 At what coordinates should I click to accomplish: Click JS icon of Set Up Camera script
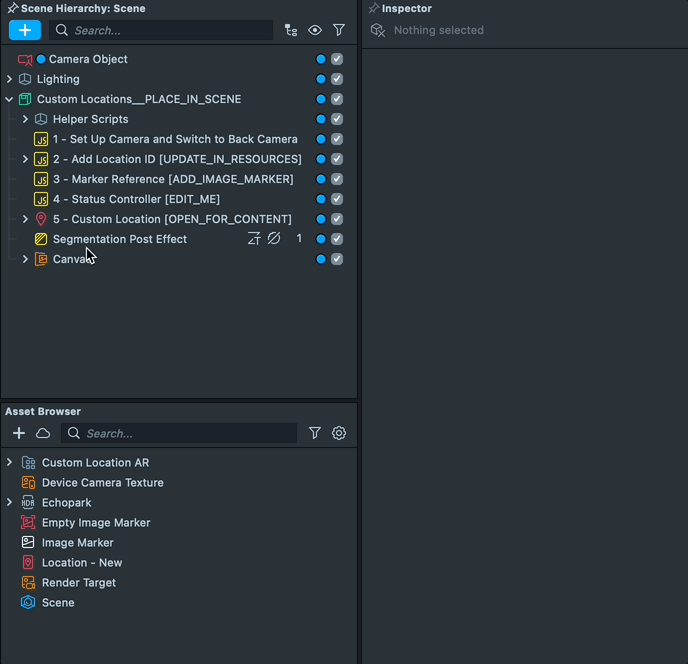coord(41,139)
